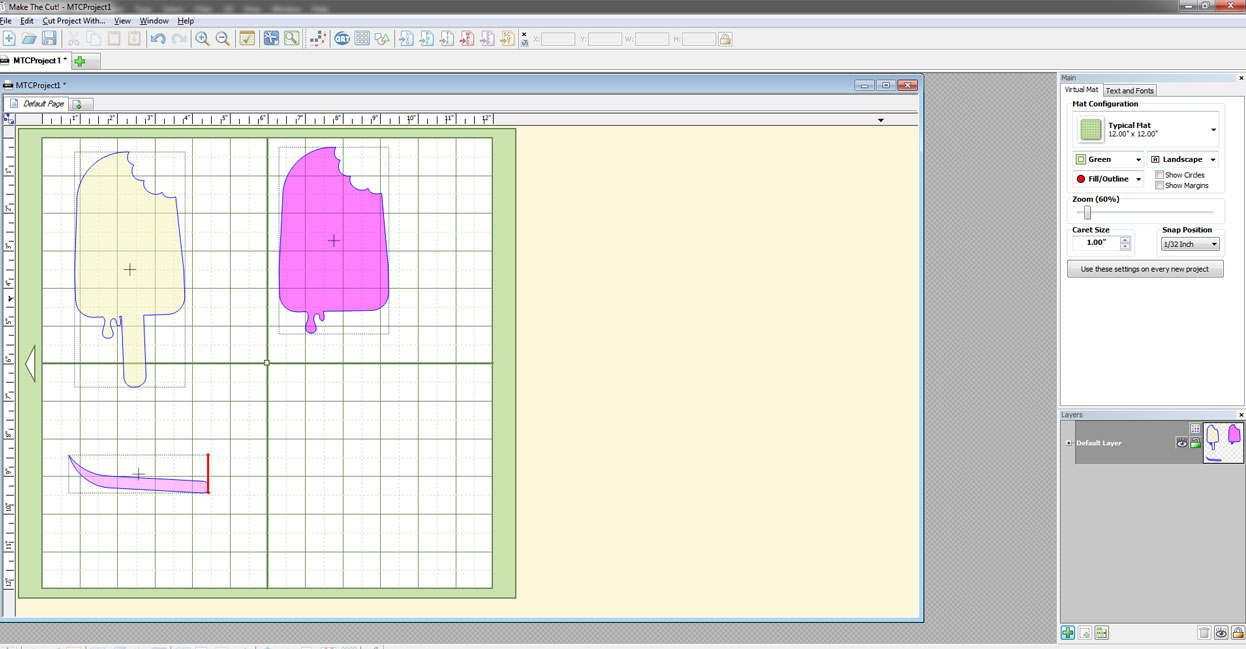
Task: Add a new layer with green plus icon
Action: 1068,633
